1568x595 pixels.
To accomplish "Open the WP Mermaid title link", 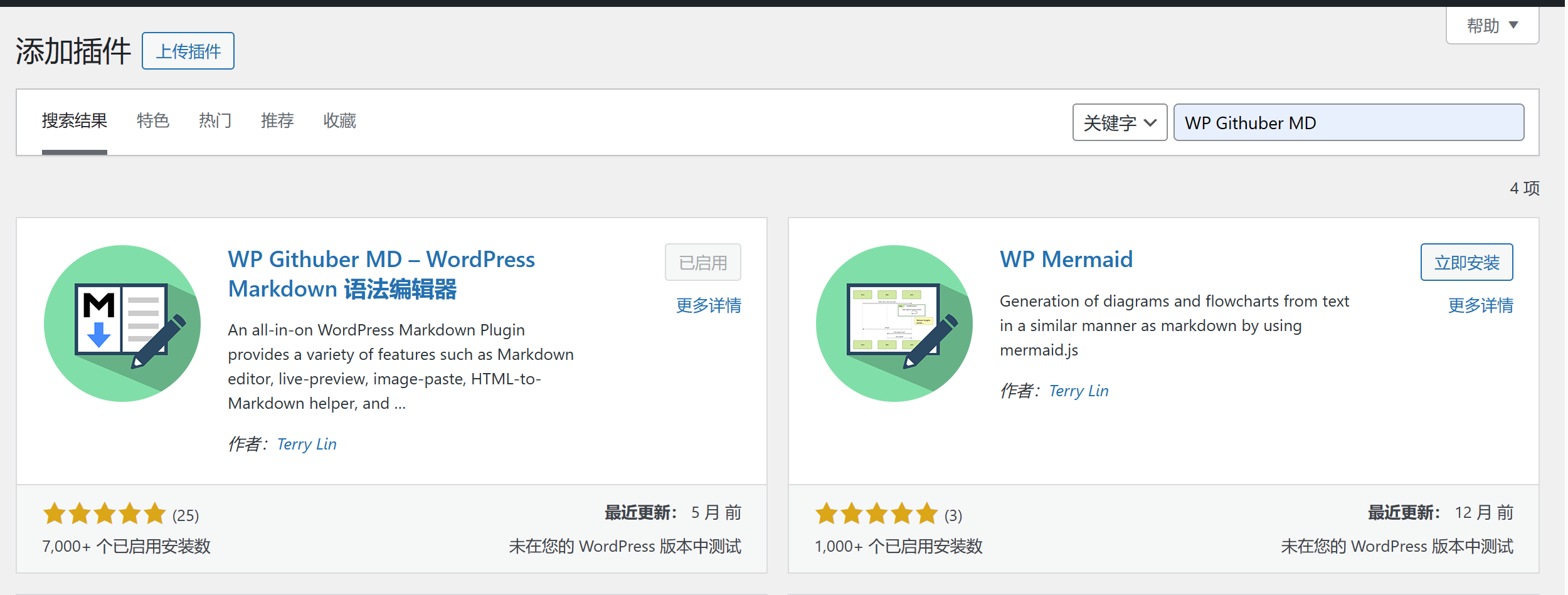I will [x=1066, y=259].
